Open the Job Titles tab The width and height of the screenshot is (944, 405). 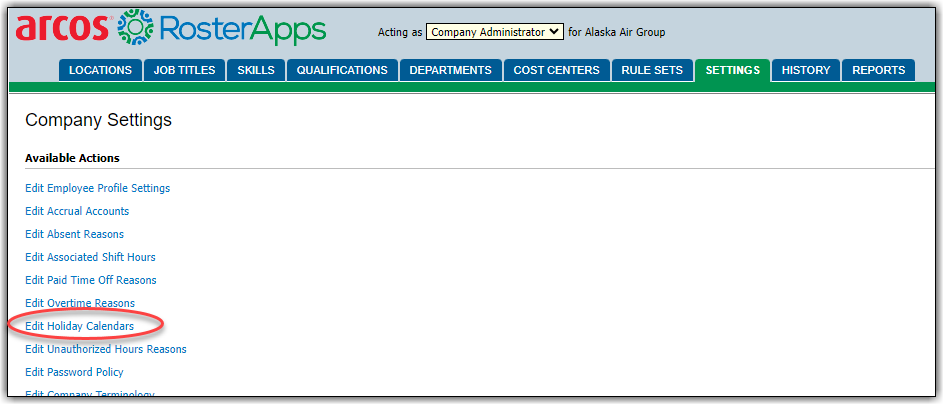coord(185,70)
